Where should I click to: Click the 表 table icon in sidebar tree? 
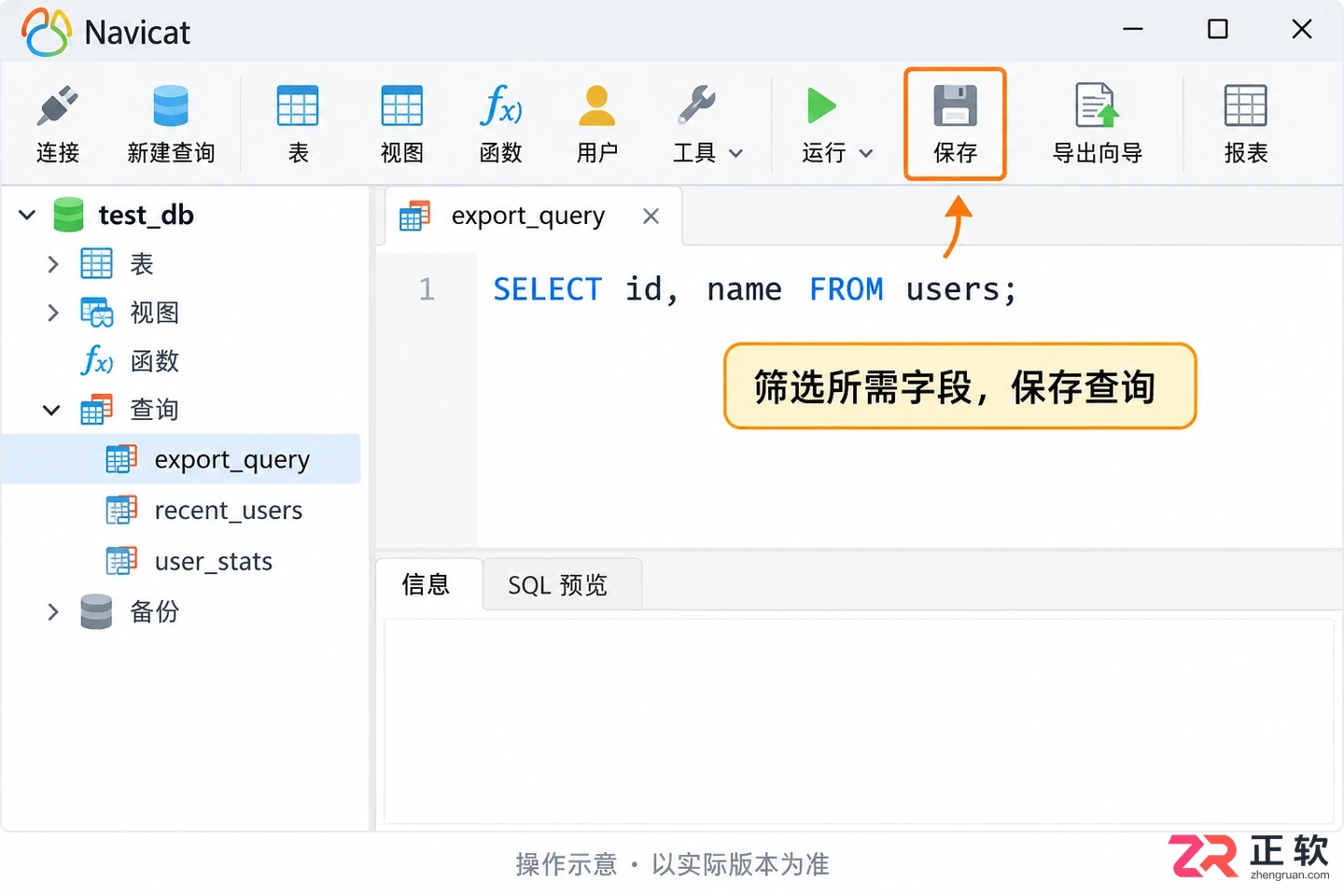tap(96, 264)
